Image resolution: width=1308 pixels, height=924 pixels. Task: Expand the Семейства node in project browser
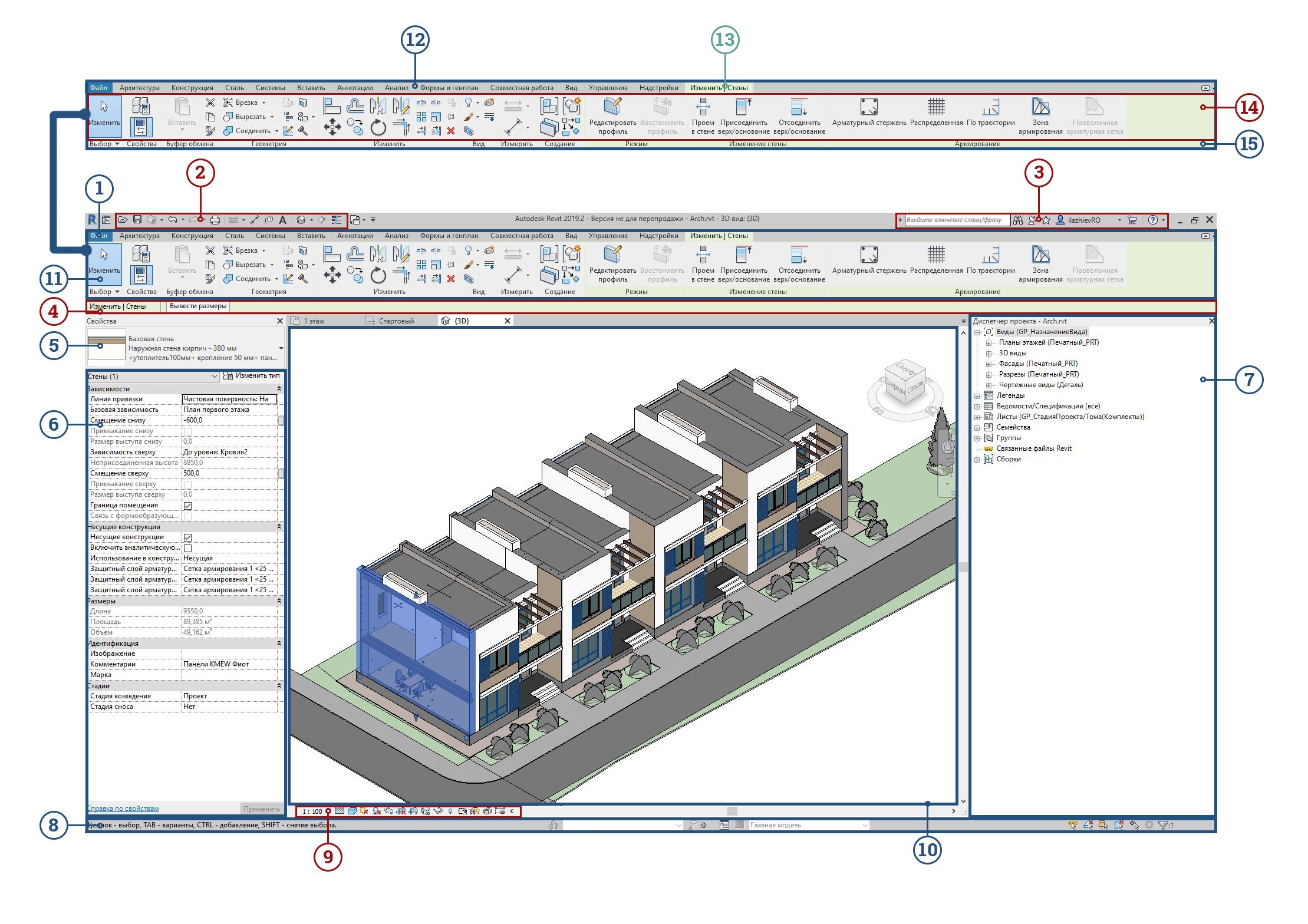(x=977, y=428)
